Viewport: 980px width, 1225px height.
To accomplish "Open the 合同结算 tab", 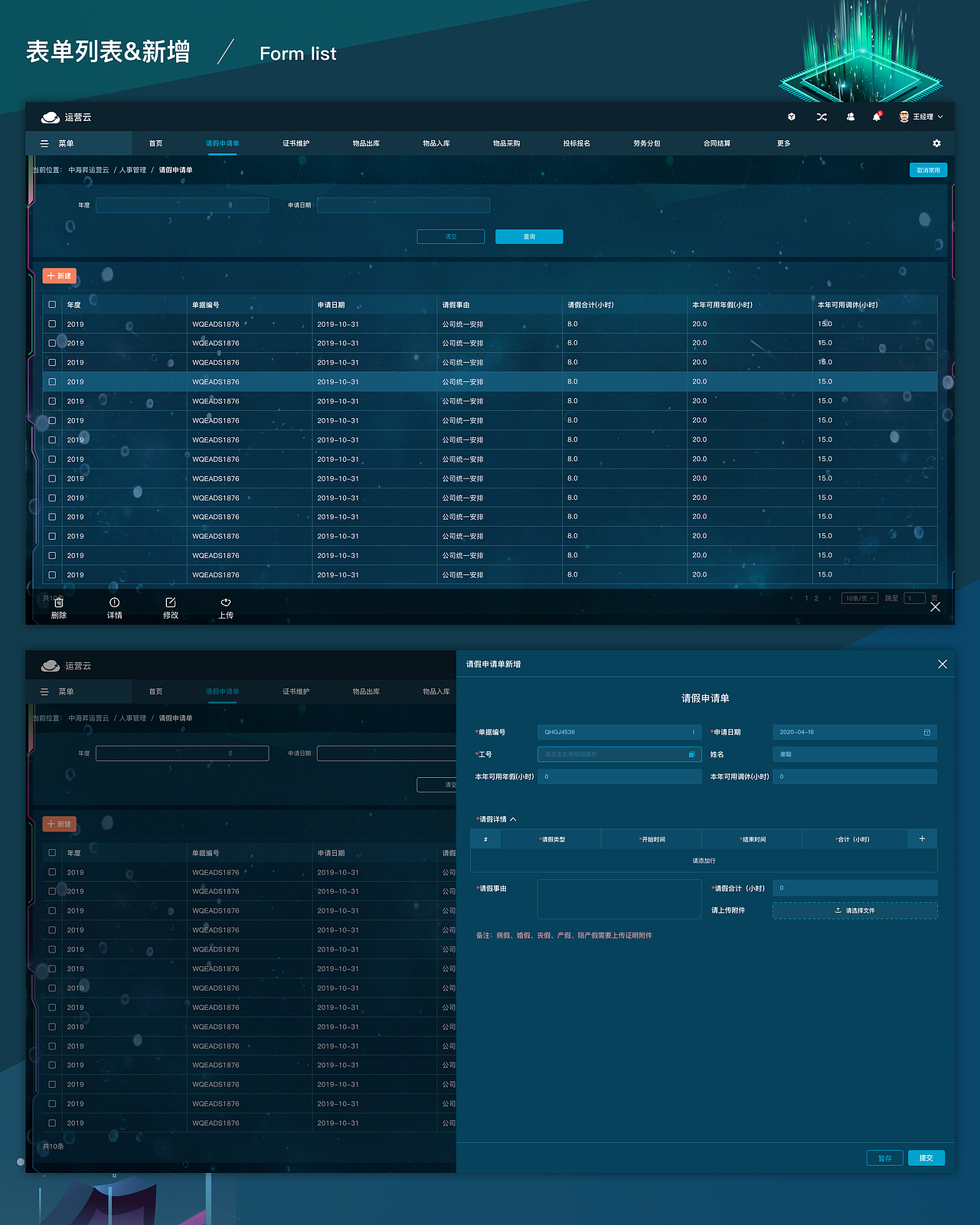I will (717, 143).
